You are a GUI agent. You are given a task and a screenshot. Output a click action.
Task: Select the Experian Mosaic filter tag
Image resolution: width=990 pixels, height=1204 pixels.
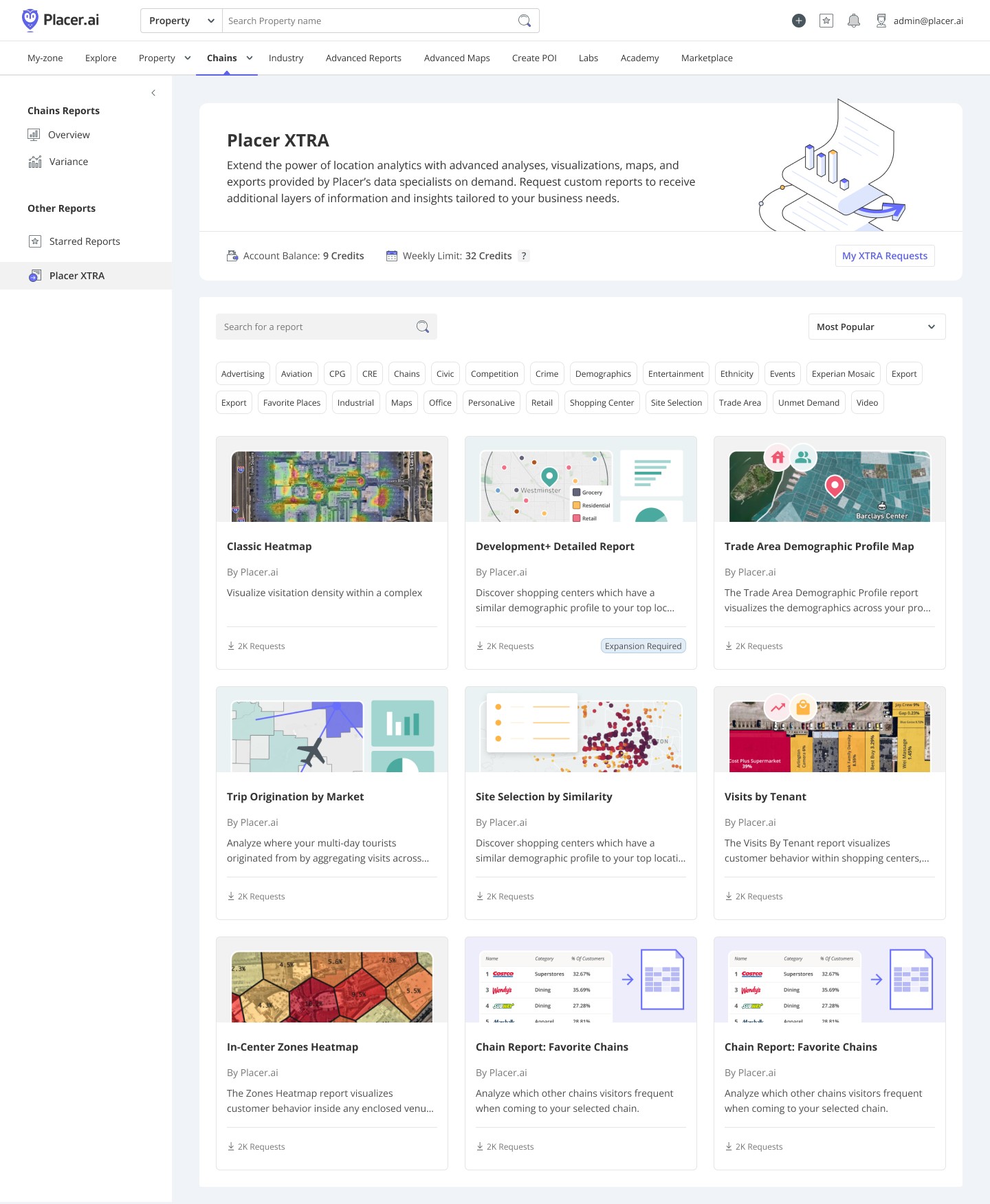tap(843, 373)
